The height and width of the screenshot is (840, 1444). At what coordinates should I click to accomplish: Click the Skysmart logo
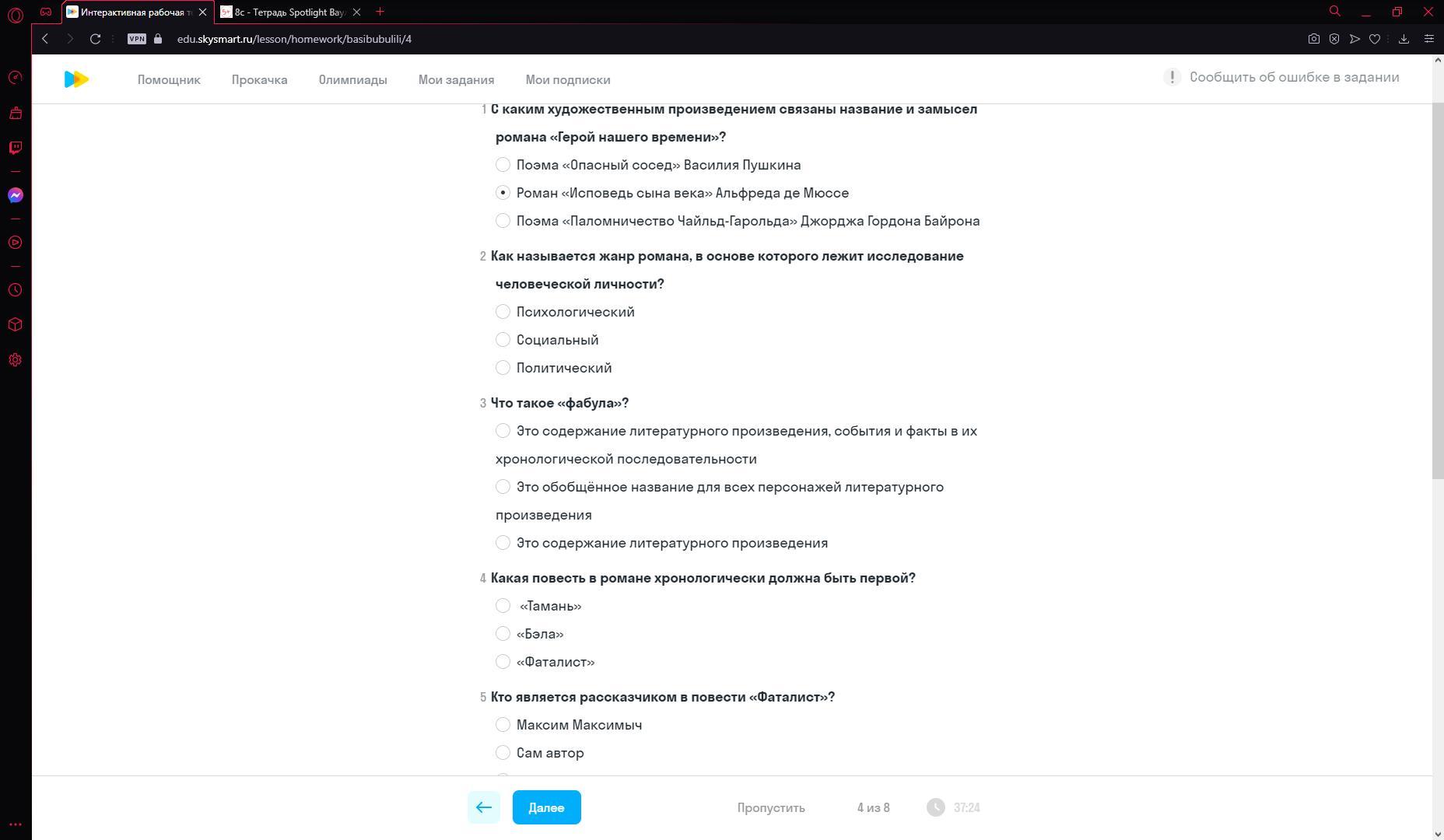76,79
